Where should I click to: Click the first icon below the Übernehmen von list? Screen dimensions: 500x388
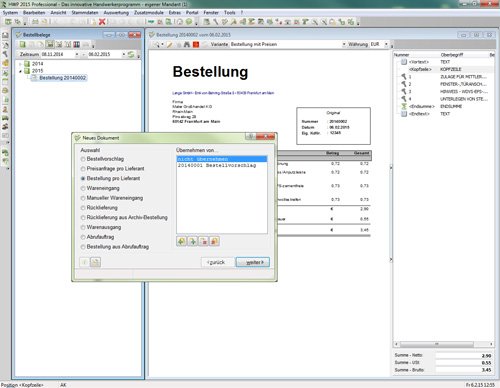pos(182,241)
